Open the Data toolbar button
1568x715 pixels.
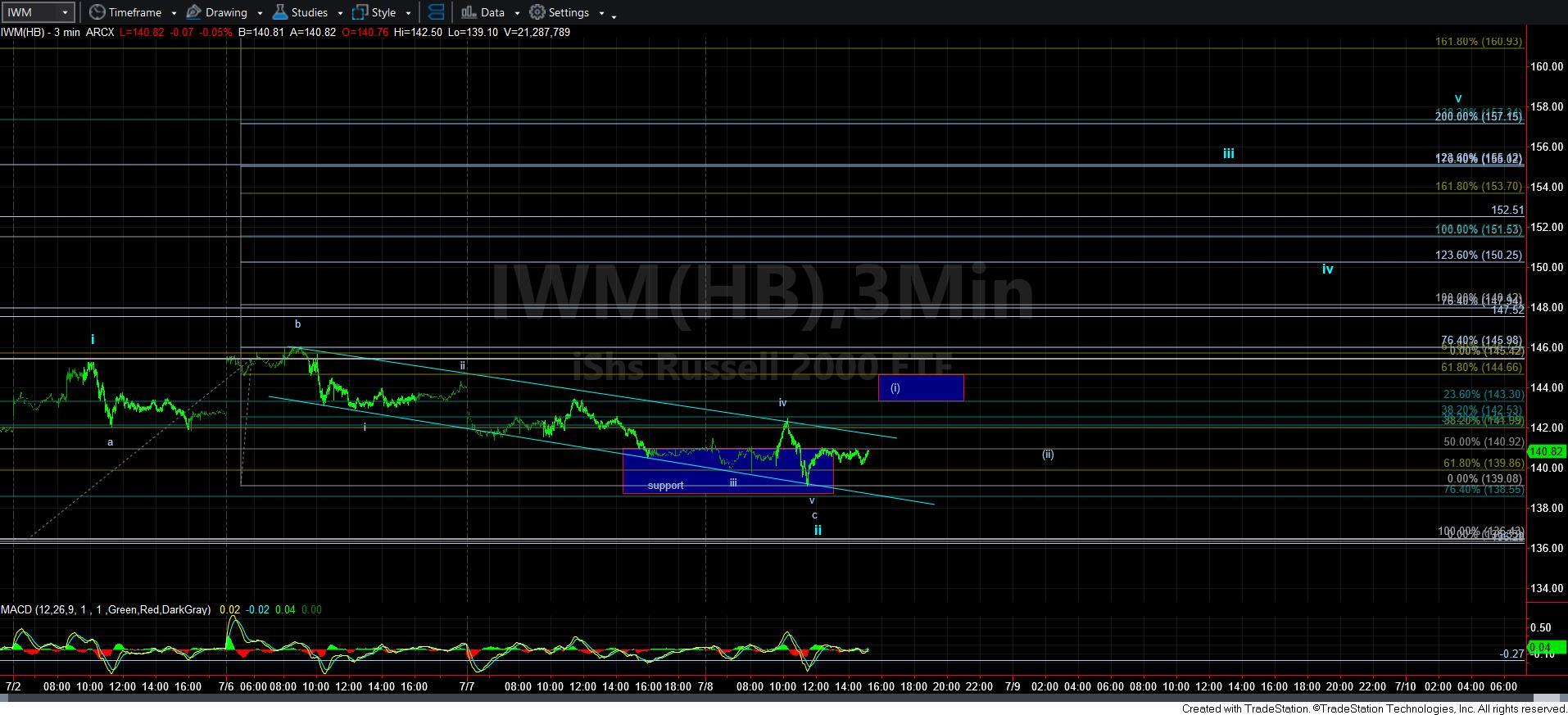pyautogui.click(x=483, y=12)
